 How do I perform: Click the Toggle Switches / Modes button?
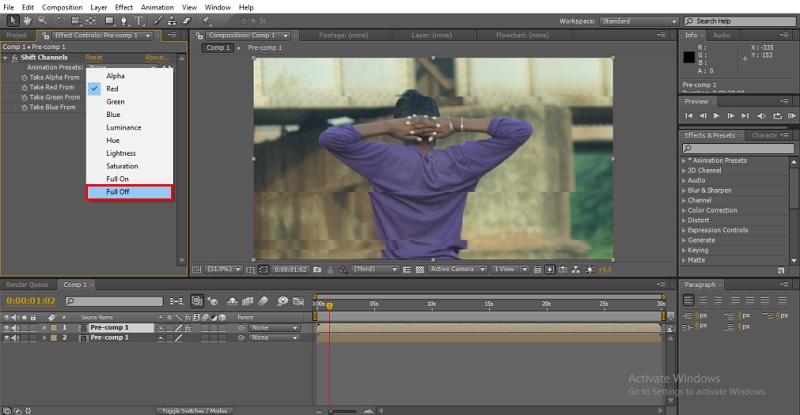point(194,410)
